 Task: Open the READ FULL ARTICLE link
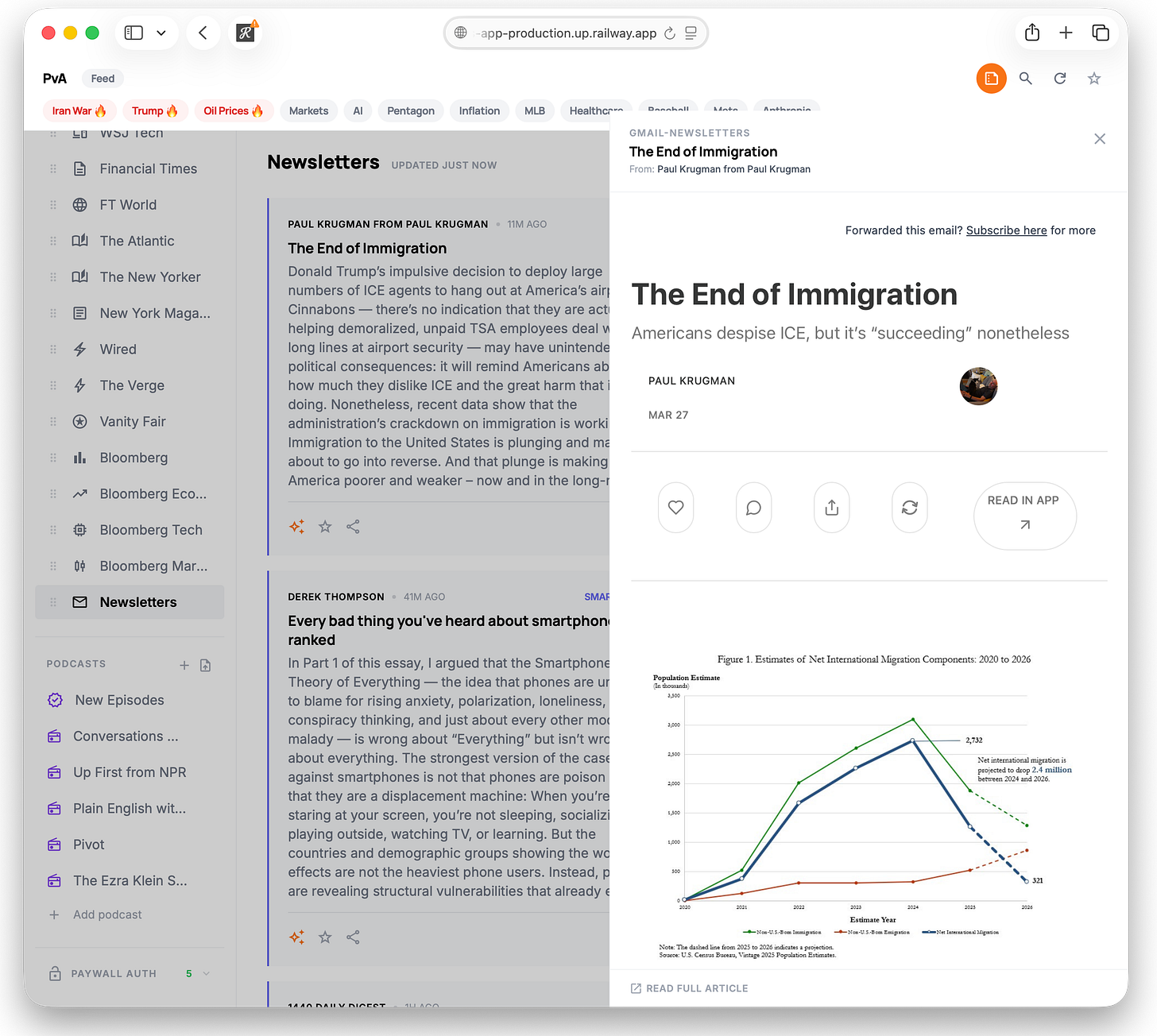(x=689, y=988)
